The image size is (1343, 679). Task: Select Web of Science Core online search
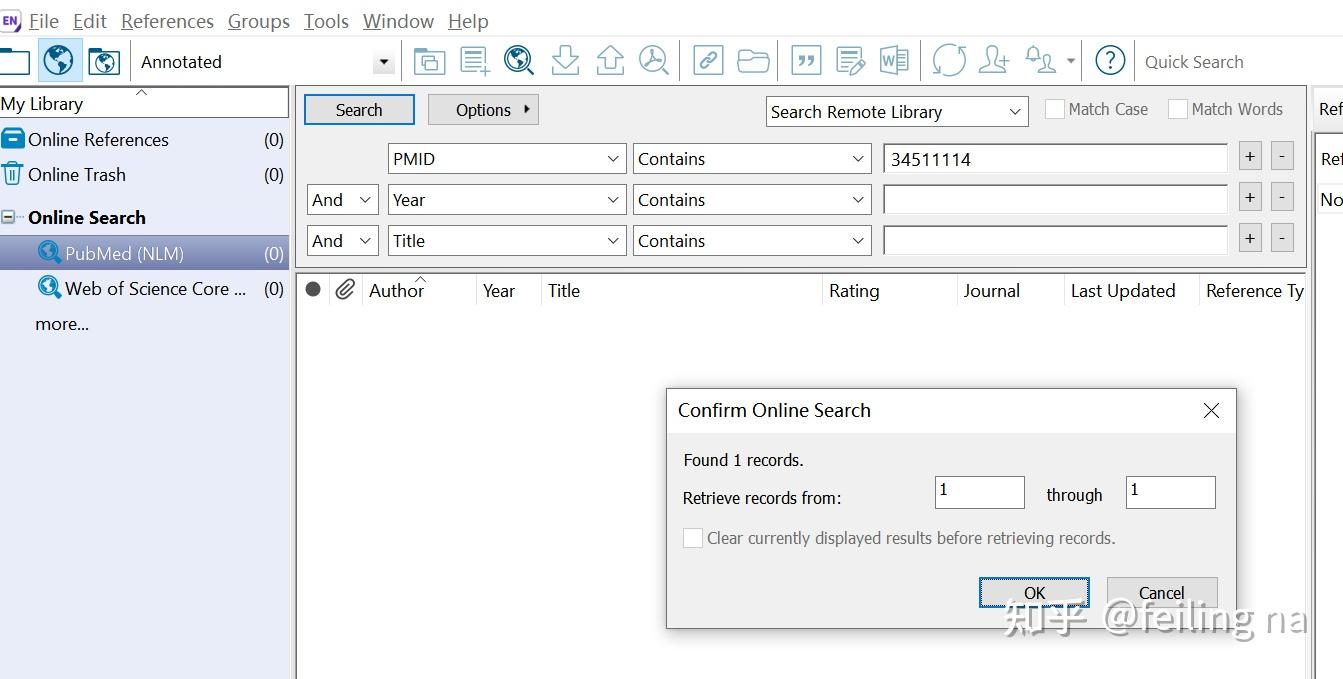tap(144, 289)
